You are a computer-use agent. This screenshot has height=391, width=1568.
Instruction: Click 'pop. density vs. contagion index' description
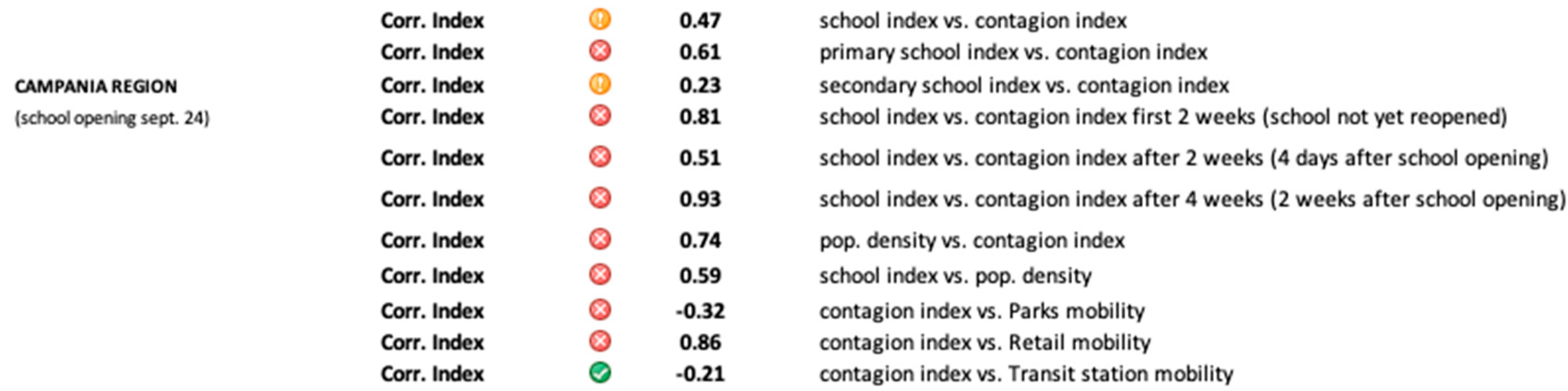click(x=971, y=241)
